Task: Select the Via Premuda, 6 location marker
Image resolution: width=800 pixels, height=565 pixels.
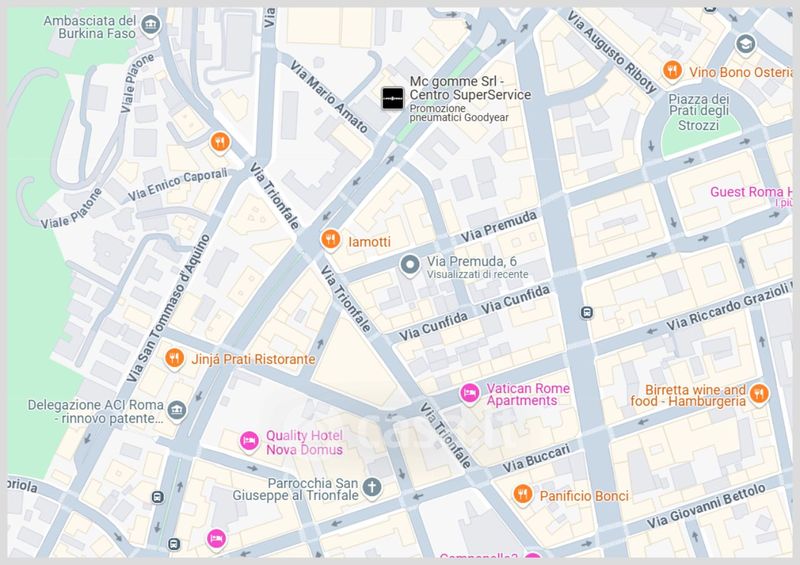Action: coord(409,265)
